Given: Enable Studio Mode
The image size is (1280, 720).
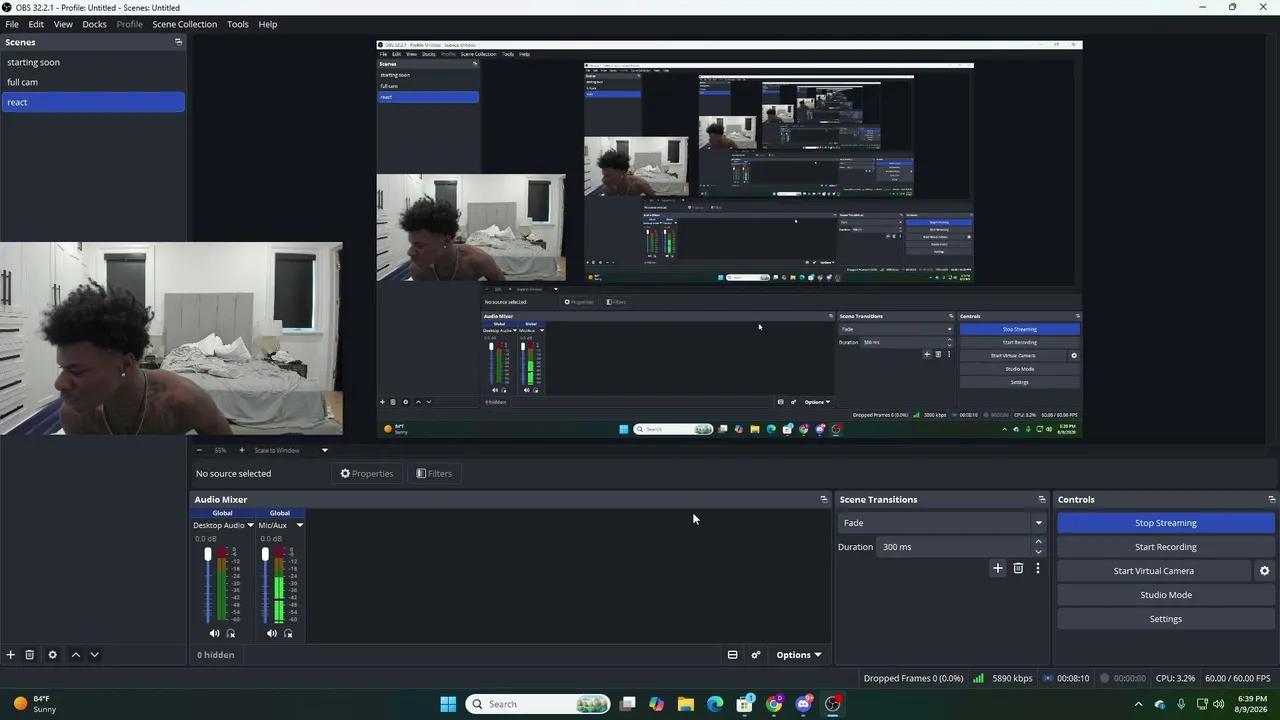Looking at the screenshot, I should click(1166, 595).
